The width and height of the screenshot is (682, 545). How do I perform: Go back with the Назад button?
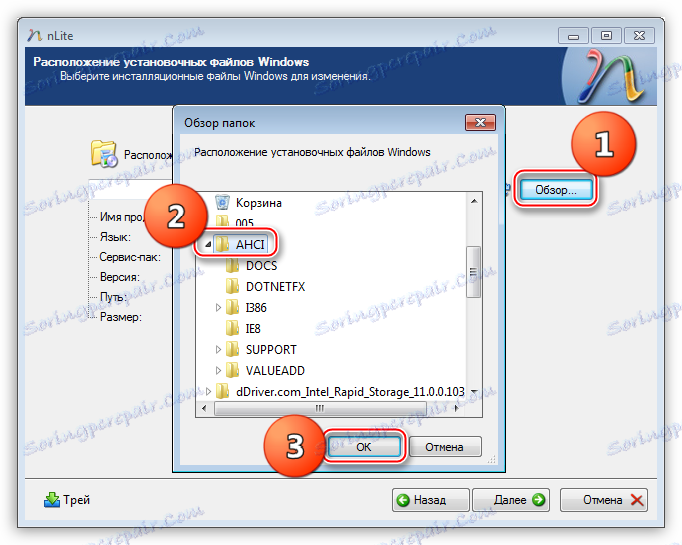click(430, 500)
